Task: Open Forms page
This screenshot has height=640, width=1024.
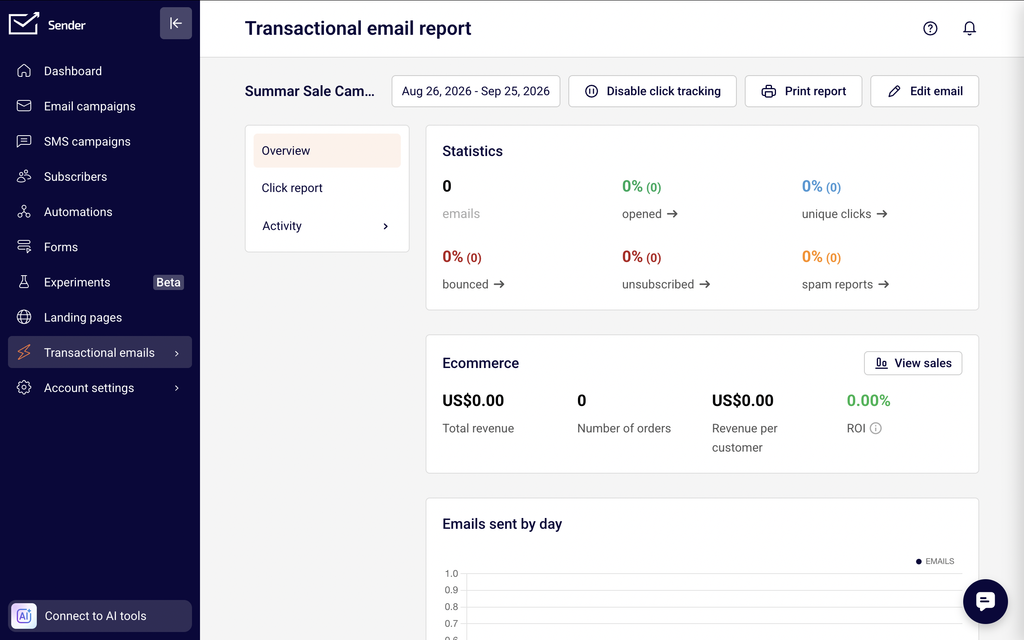Action: [x=100, y=247]
